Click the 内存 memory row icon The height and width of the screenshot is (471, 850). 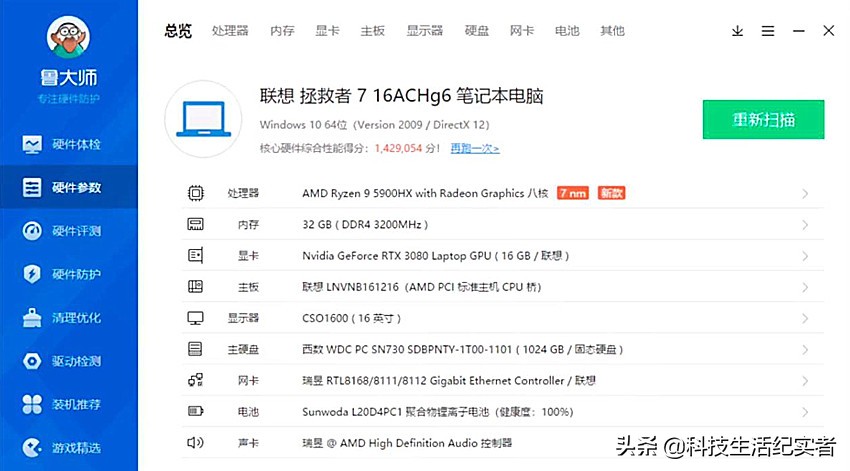point(196,224)
